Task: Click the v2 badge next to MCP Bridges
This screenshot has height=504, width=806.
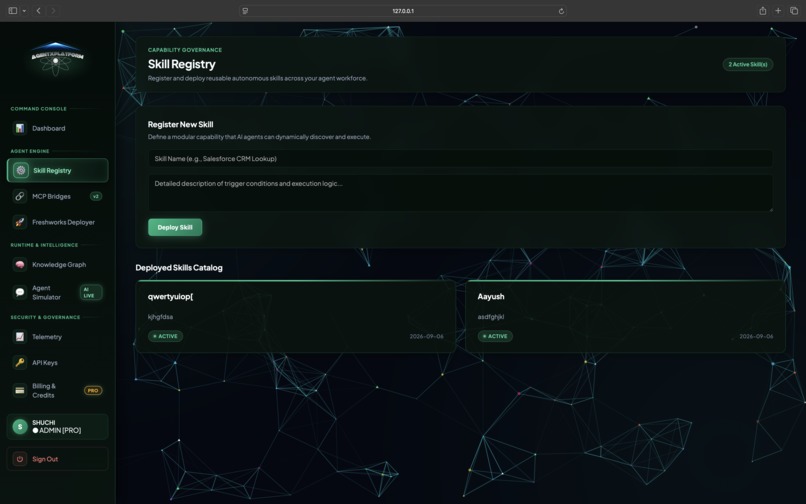Action: pyautogui.click(x=96, y=196)
